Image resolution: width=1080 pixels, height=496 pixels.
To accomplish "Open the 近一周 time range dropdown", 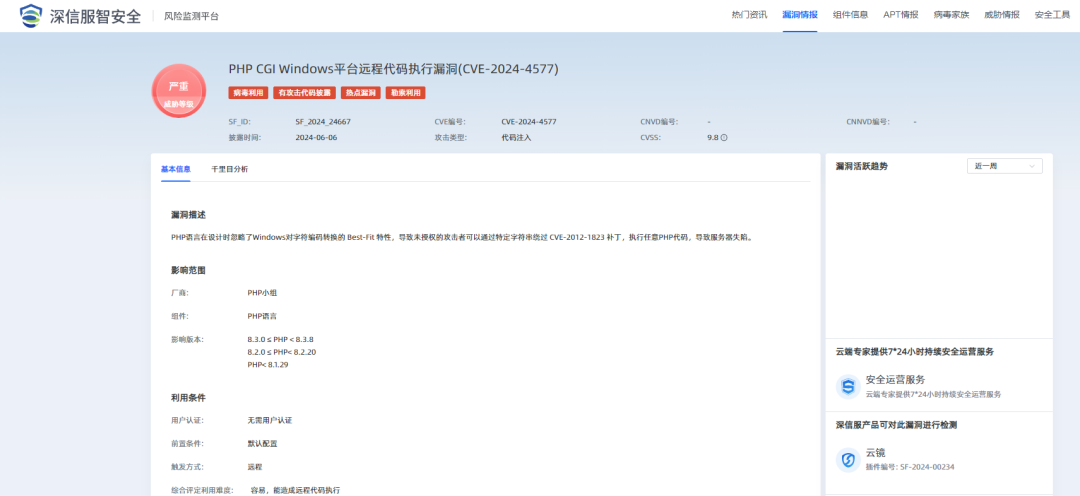I will (x=1004, y=166).
